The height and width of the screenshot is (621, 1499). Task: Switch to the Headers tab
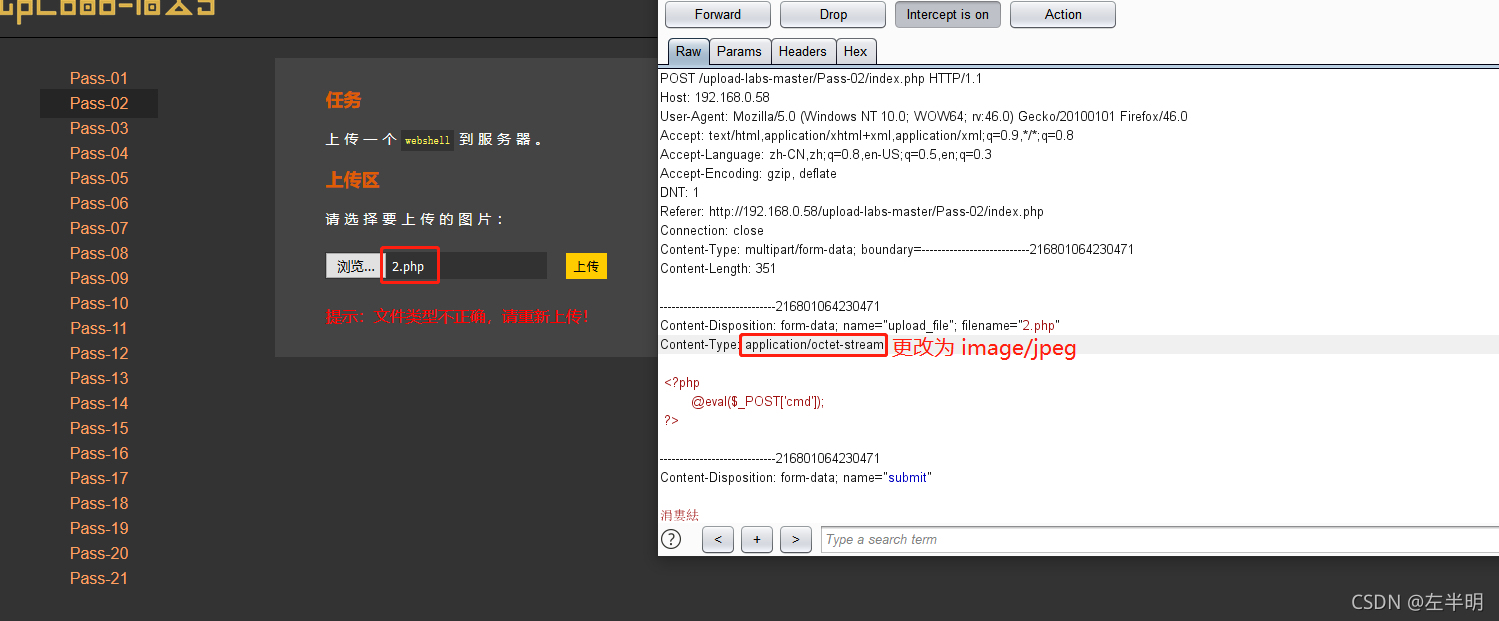tap(802, 52)
